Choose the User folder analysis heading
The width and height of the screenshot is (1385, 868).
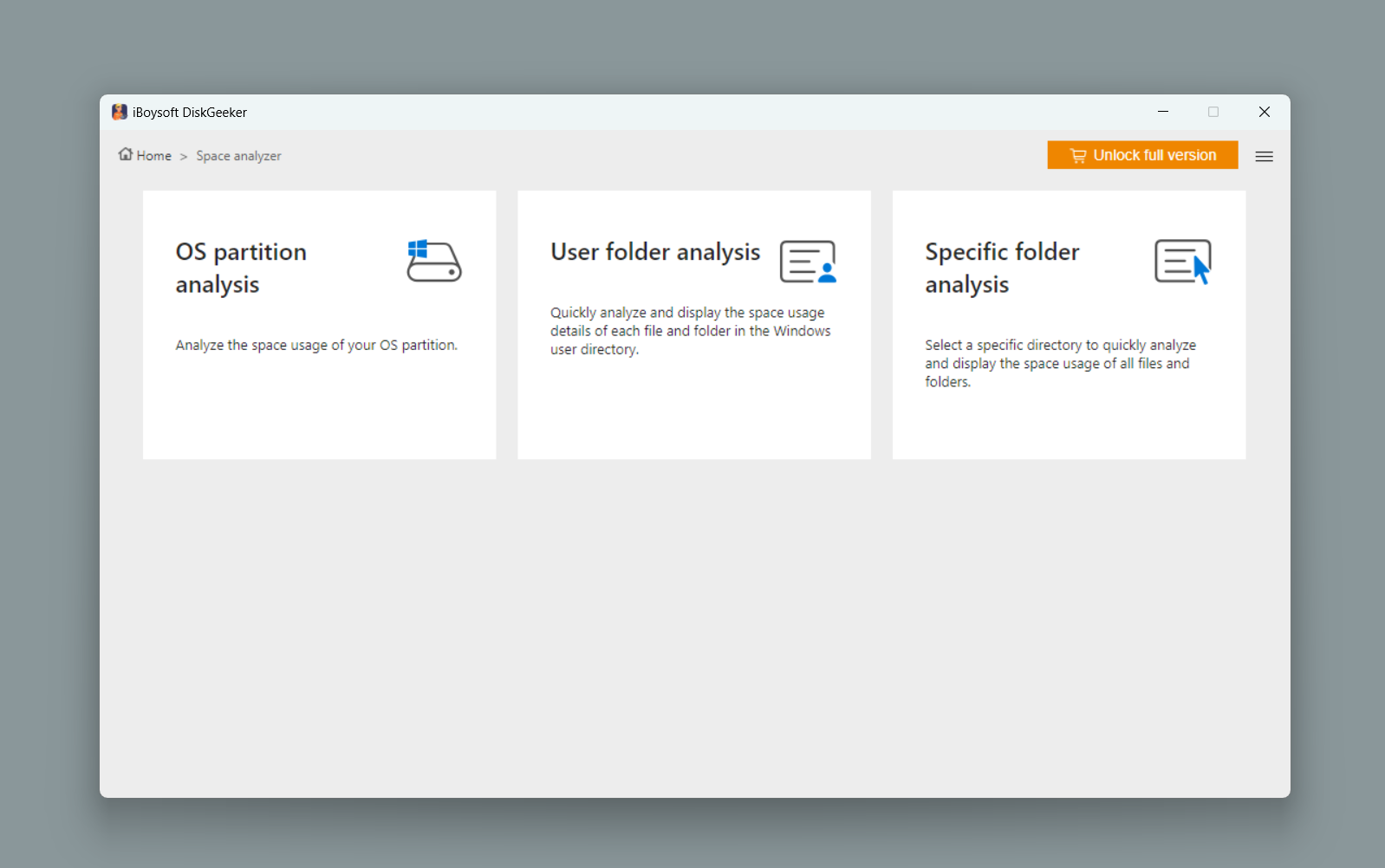point(655,252)
